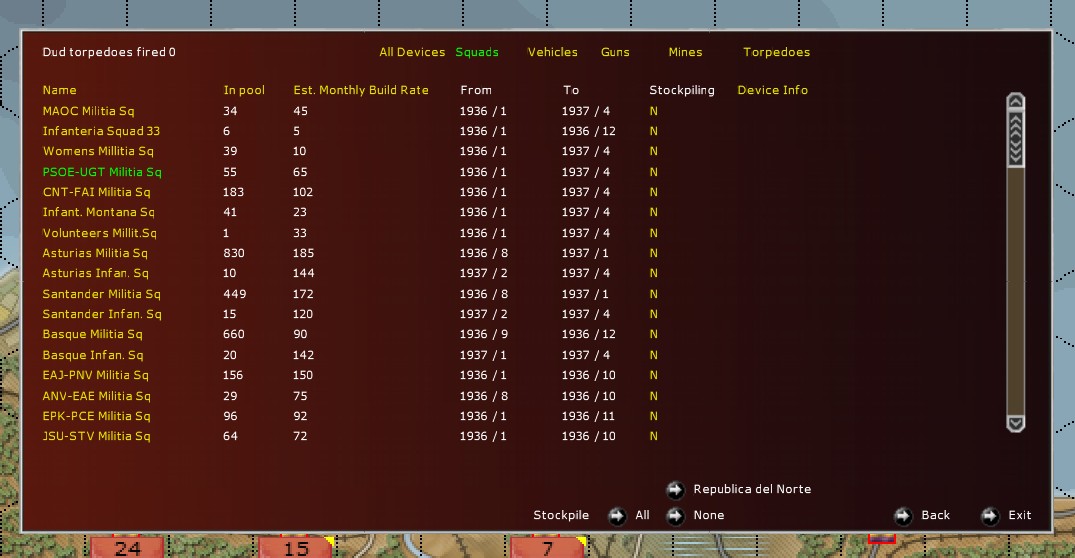Image resolution: width=1075 pixels, height=558 pixels.
Task: Switch to the Mines tab
Action: [686, 52]
